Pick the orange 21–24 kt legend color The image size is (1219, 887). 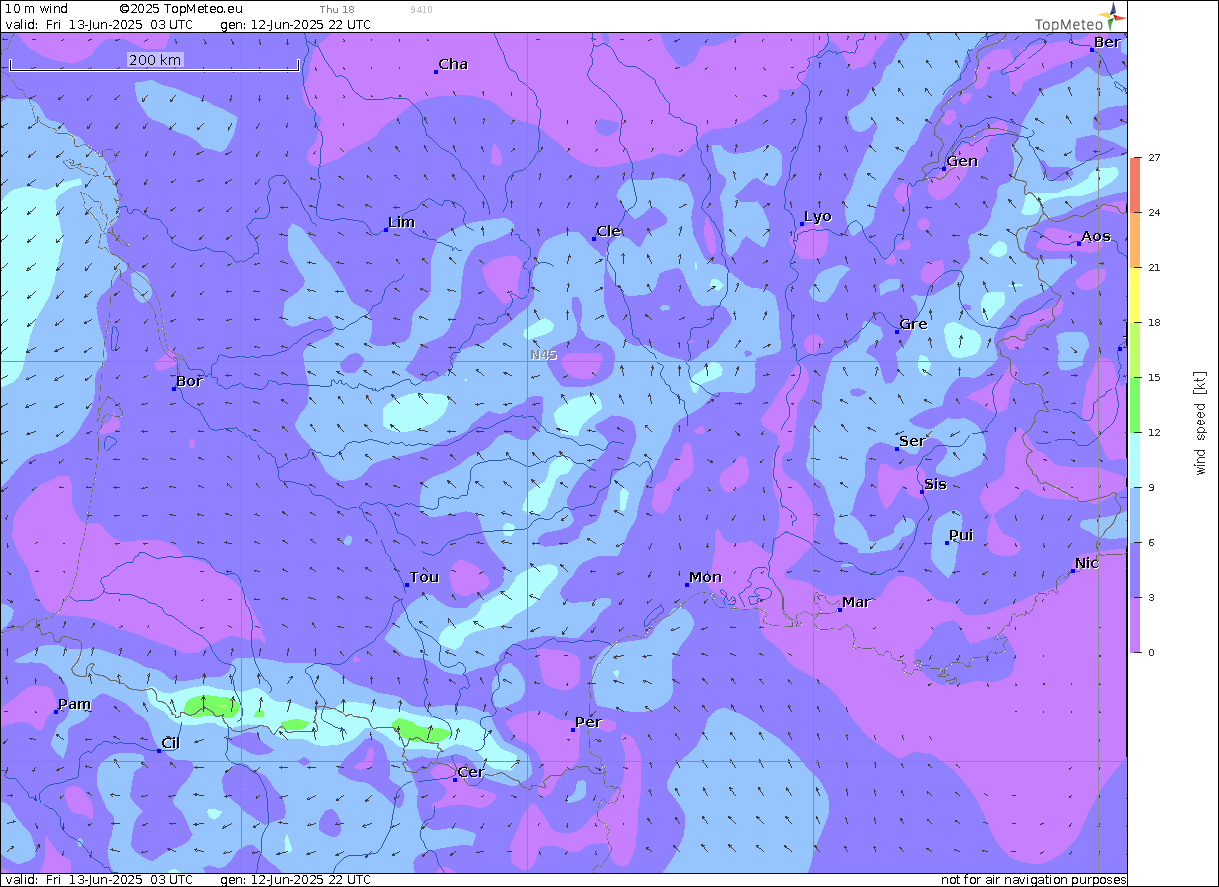tap(1135, 240)
